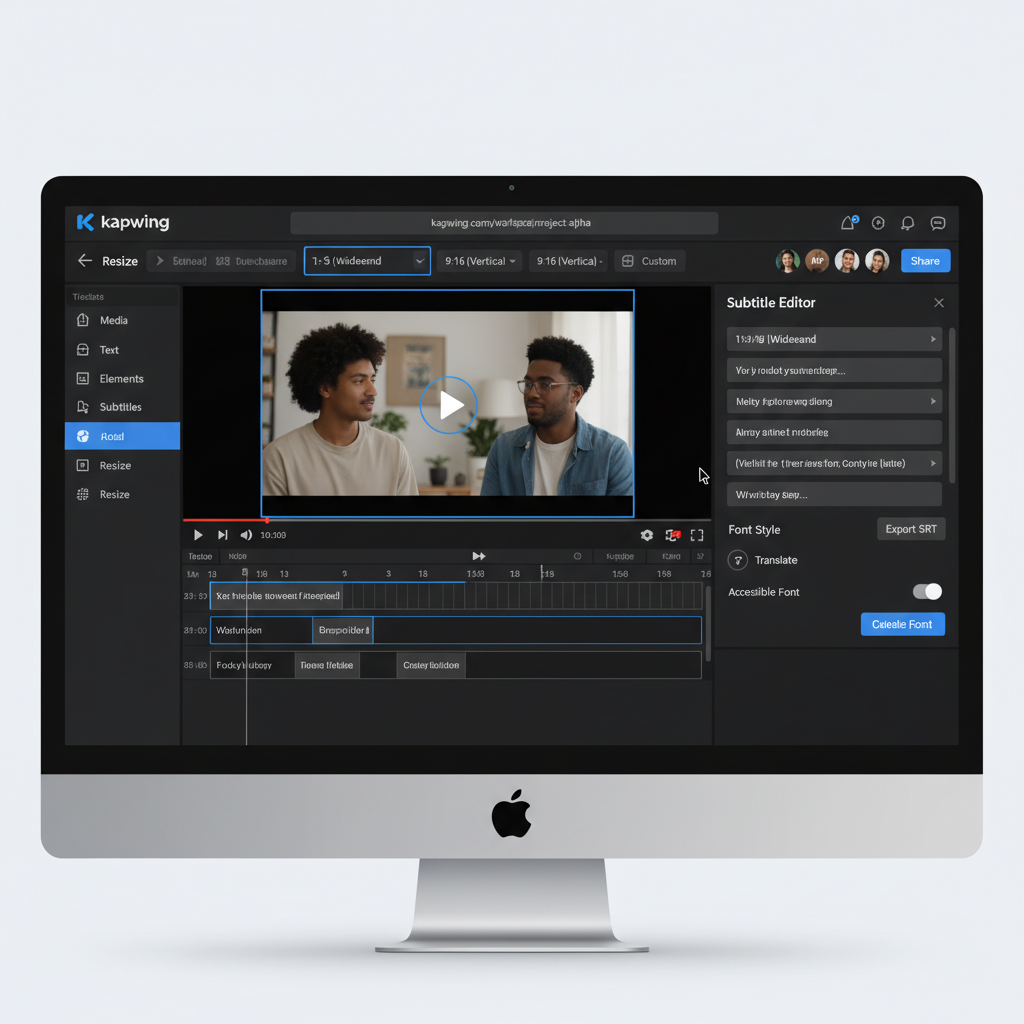1024x1024 pixels.
Task: Click the Share button
Action: coord(925,261)
